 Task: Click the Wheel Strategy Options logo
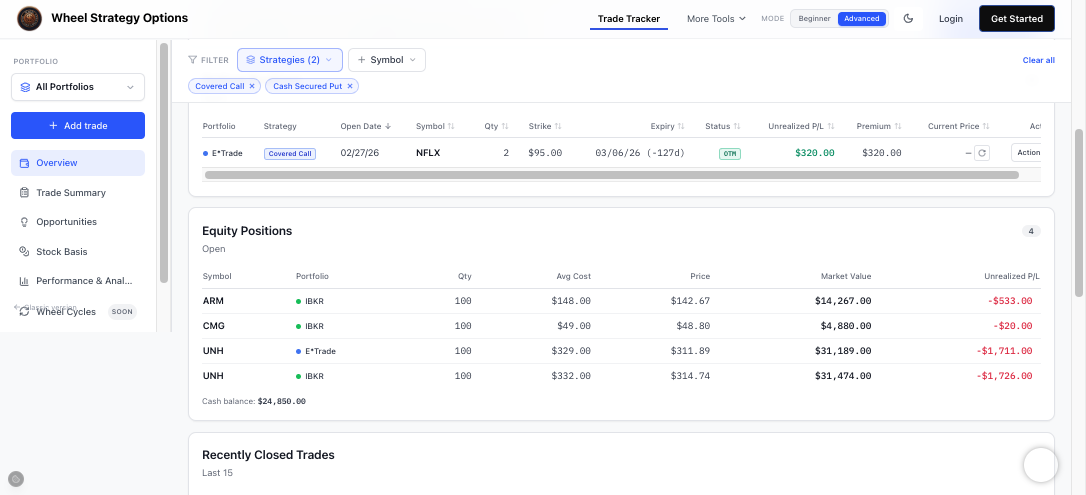(29, 19)
